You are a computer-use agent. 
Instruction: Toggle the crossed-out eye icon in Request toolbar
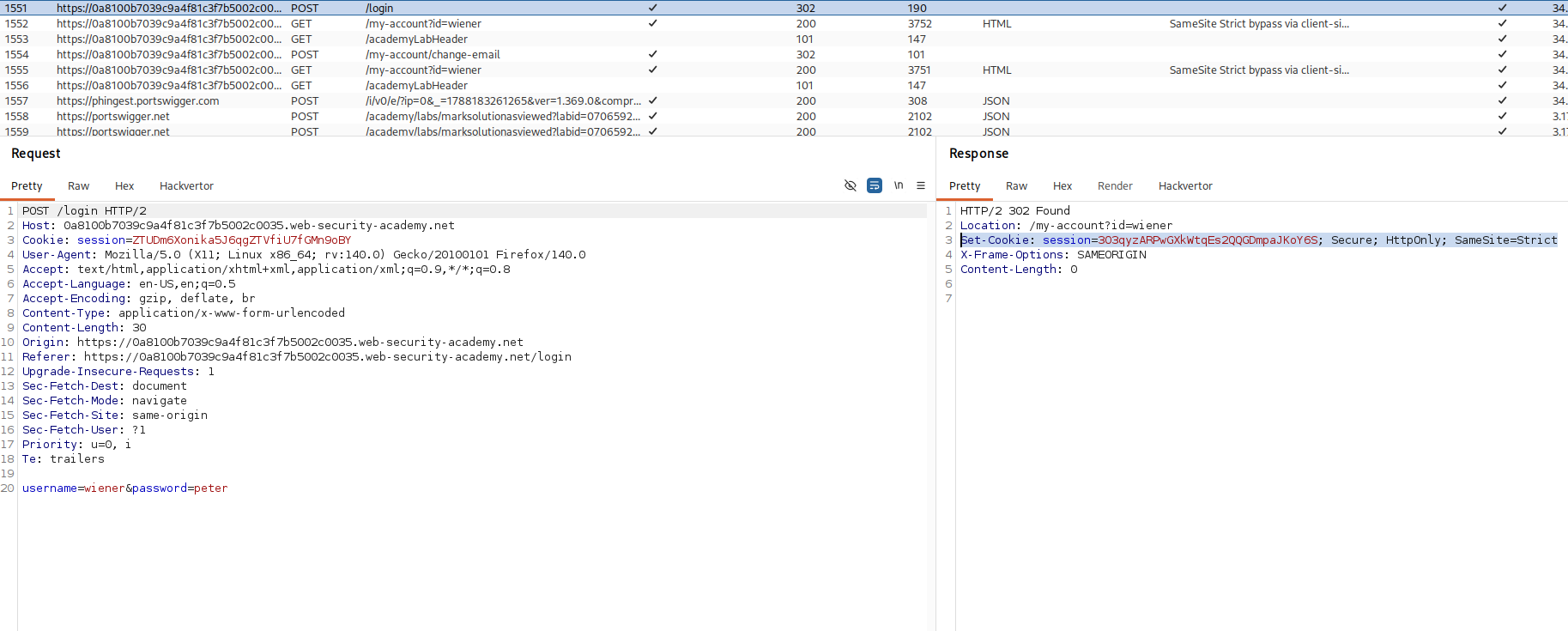coord(851,185)
